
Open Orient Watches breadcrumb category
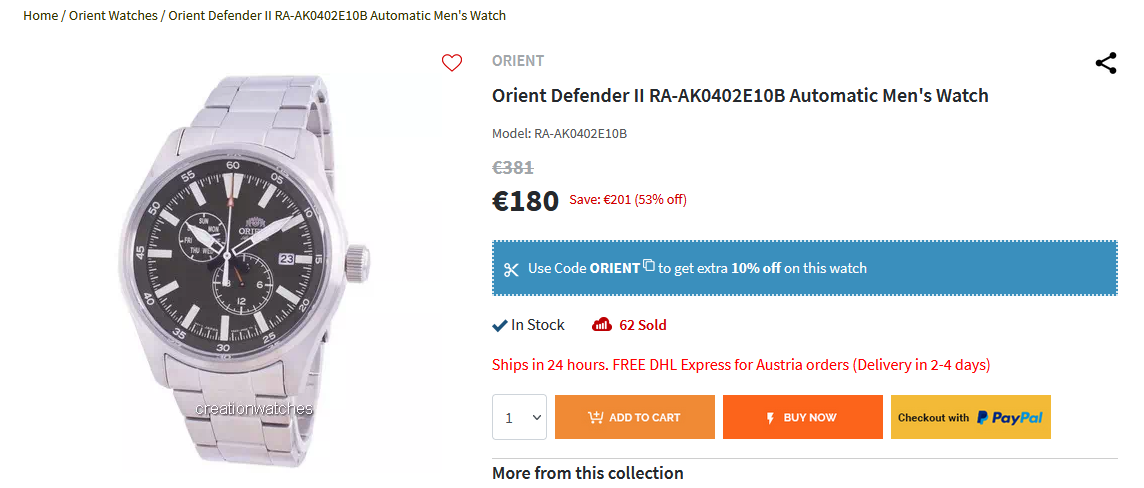pos(113,15)
